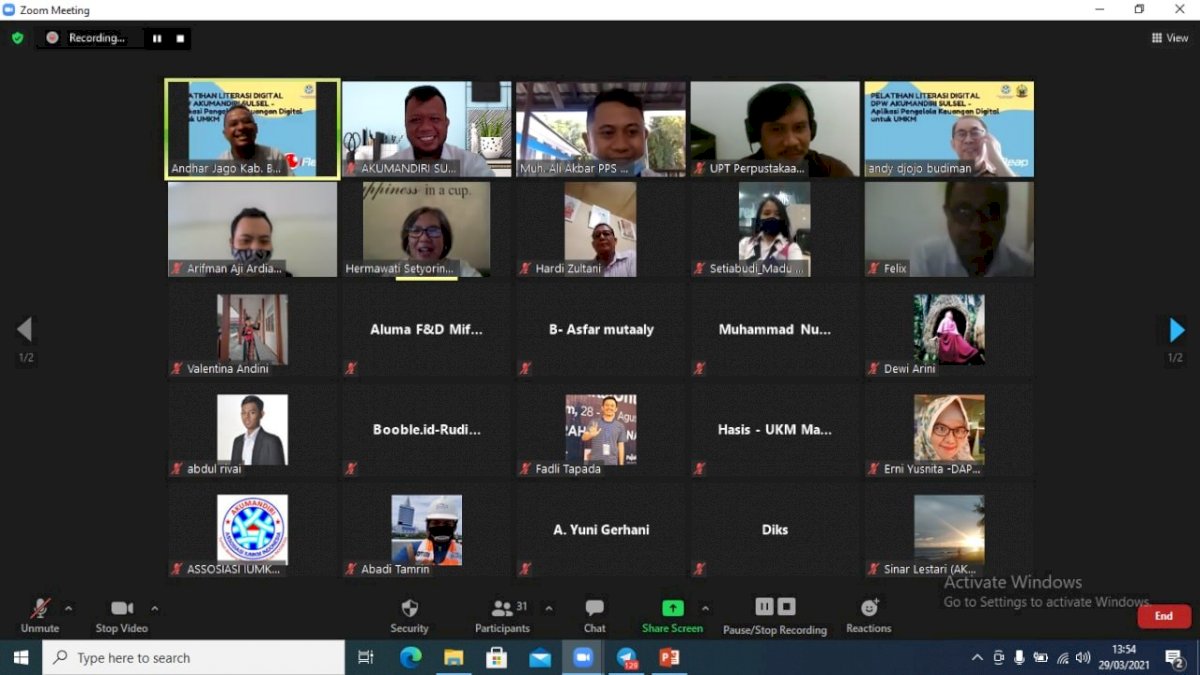Screen dimensions: 1200x675
Task: Pause the recording from bottom toolbar
Action: [764, 607]
